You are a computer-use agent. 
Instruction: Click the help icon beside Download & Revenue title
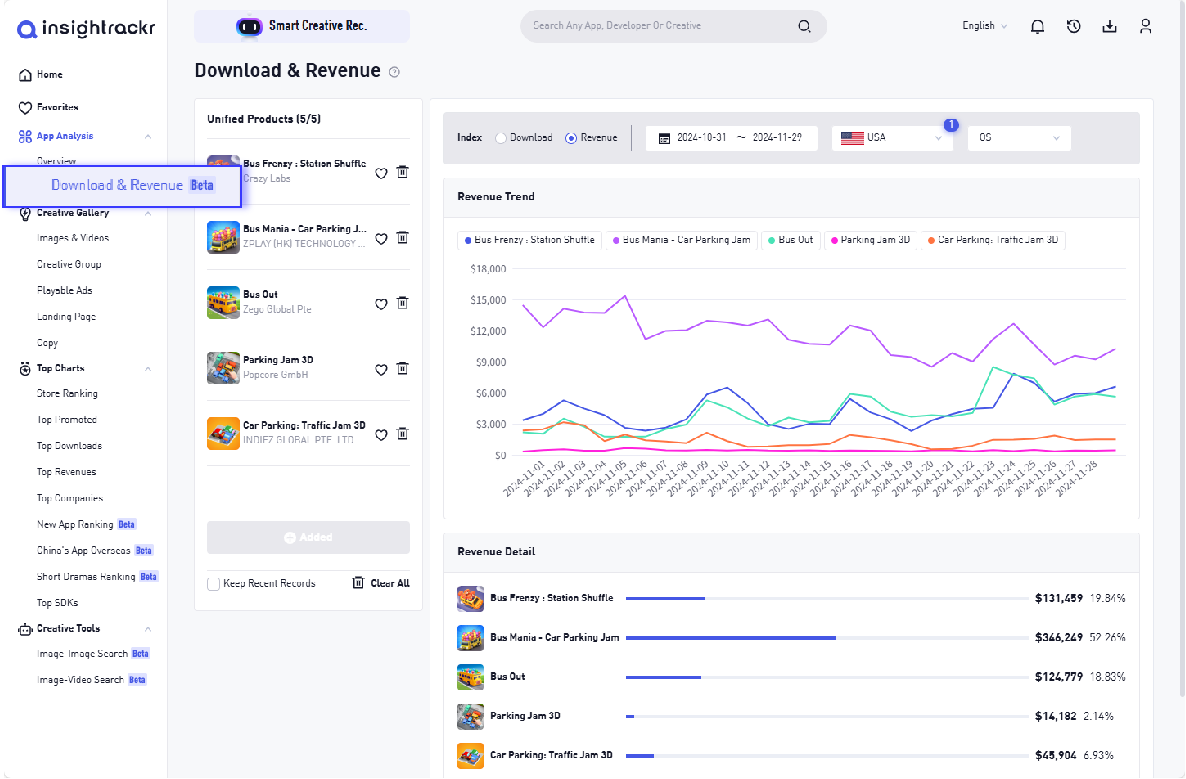tap(394, 72)
